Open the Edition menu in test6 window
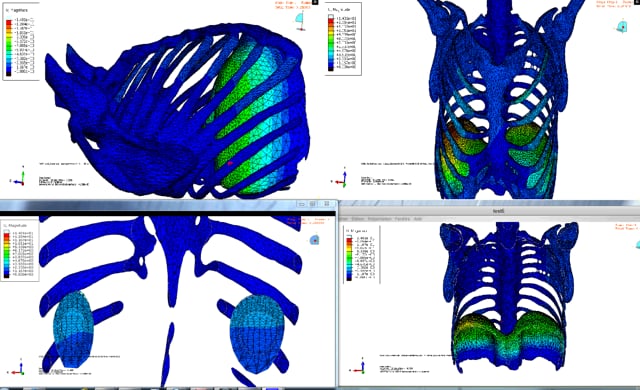 click(x=357, y=219)
